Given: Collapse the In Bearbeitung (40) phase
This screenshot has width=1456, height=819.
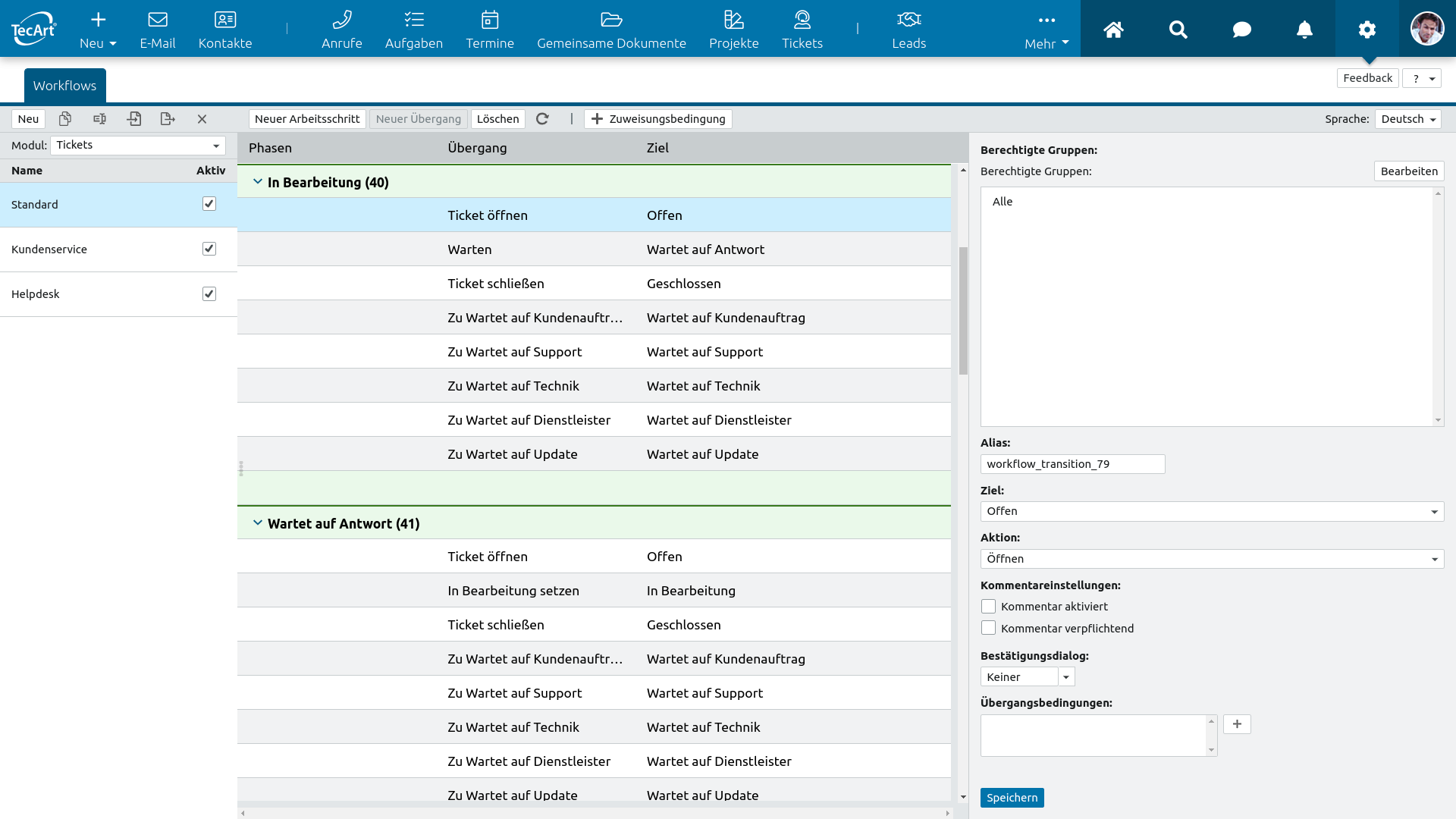Looking at the screenshot, I should (258, 182).
